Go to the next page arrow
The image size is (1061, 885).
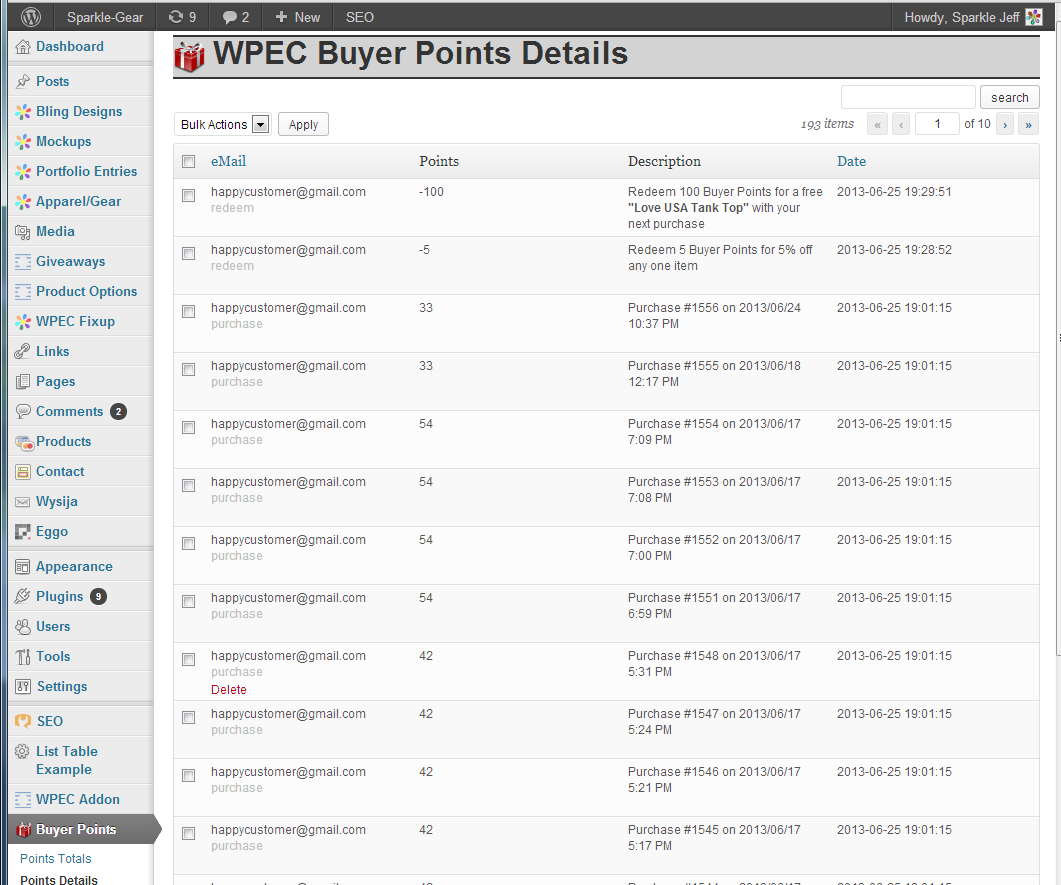(1004, 125)
